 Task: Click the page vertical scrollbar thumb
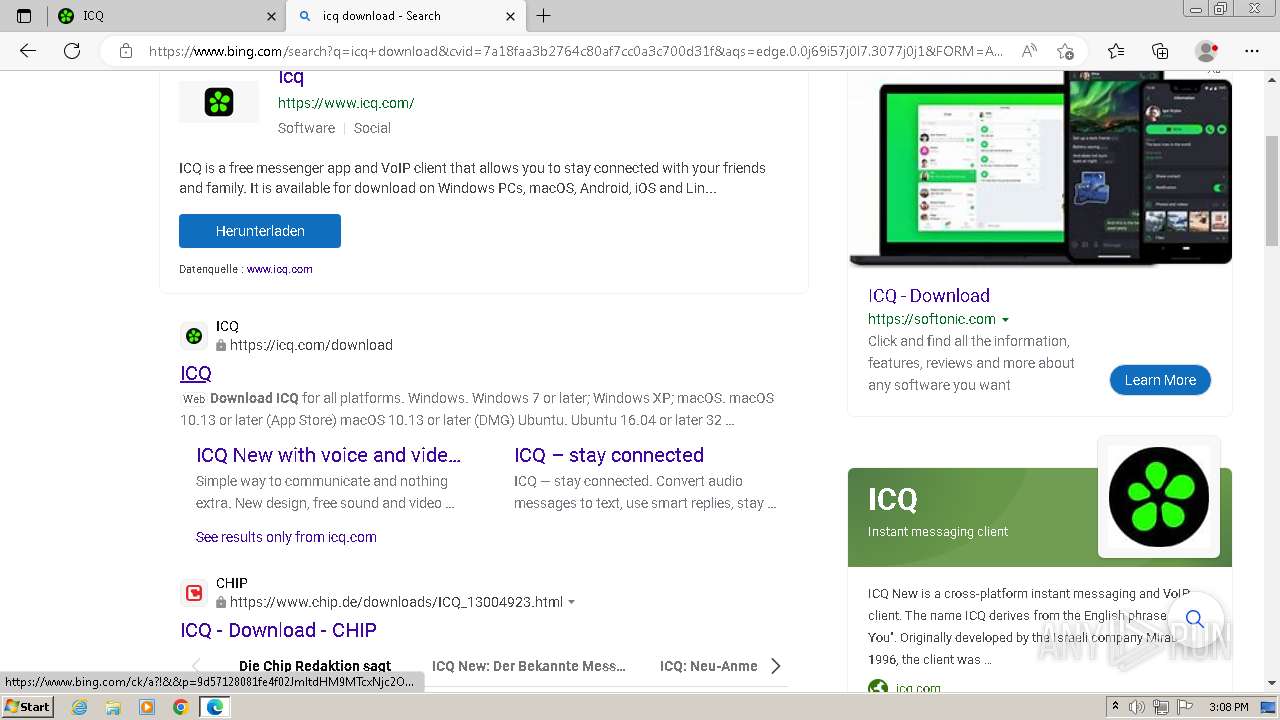1272,190
